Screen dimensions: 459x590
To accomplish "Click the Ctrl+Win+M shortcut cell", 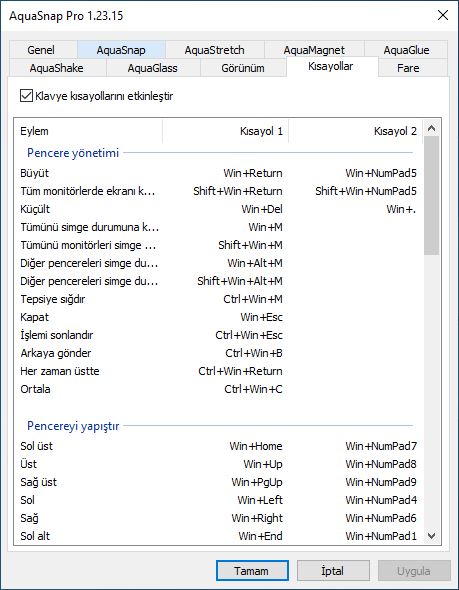I will point(253,299).
